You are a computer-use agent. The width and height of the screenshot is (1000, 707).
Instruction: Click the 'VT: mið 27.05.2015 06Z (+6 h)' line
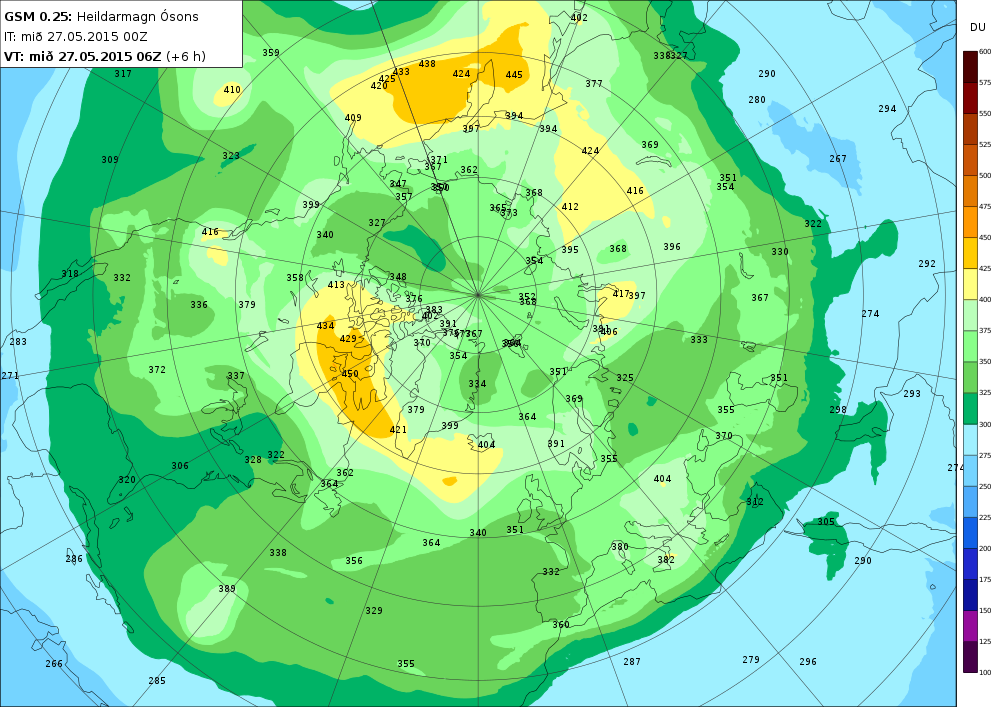[105, 56]
